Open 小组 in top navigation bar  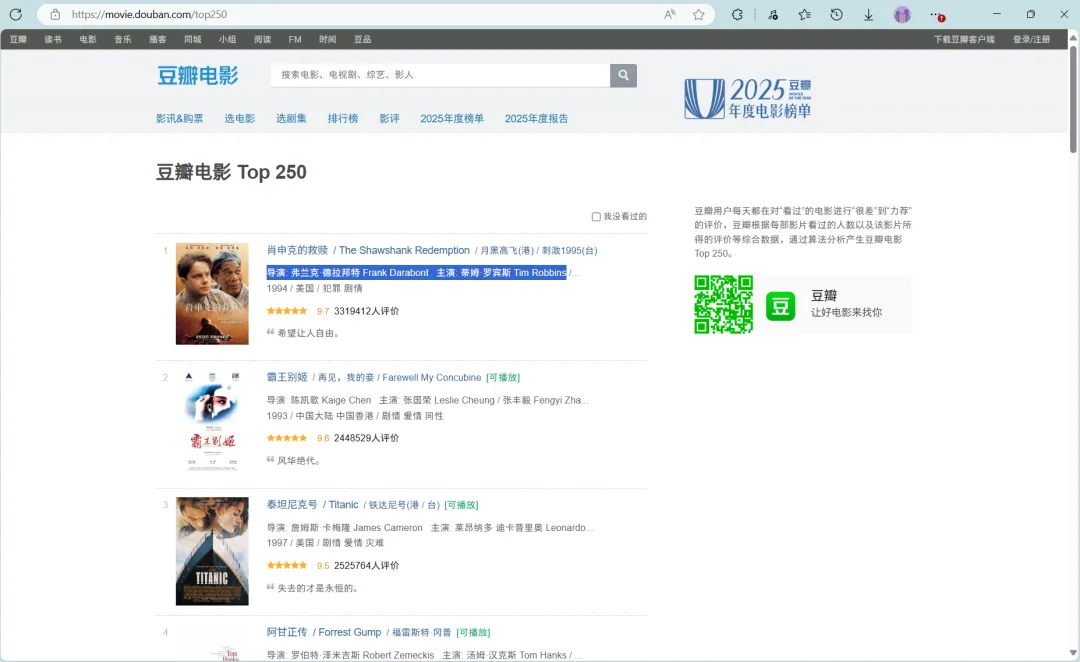(227, 39)
